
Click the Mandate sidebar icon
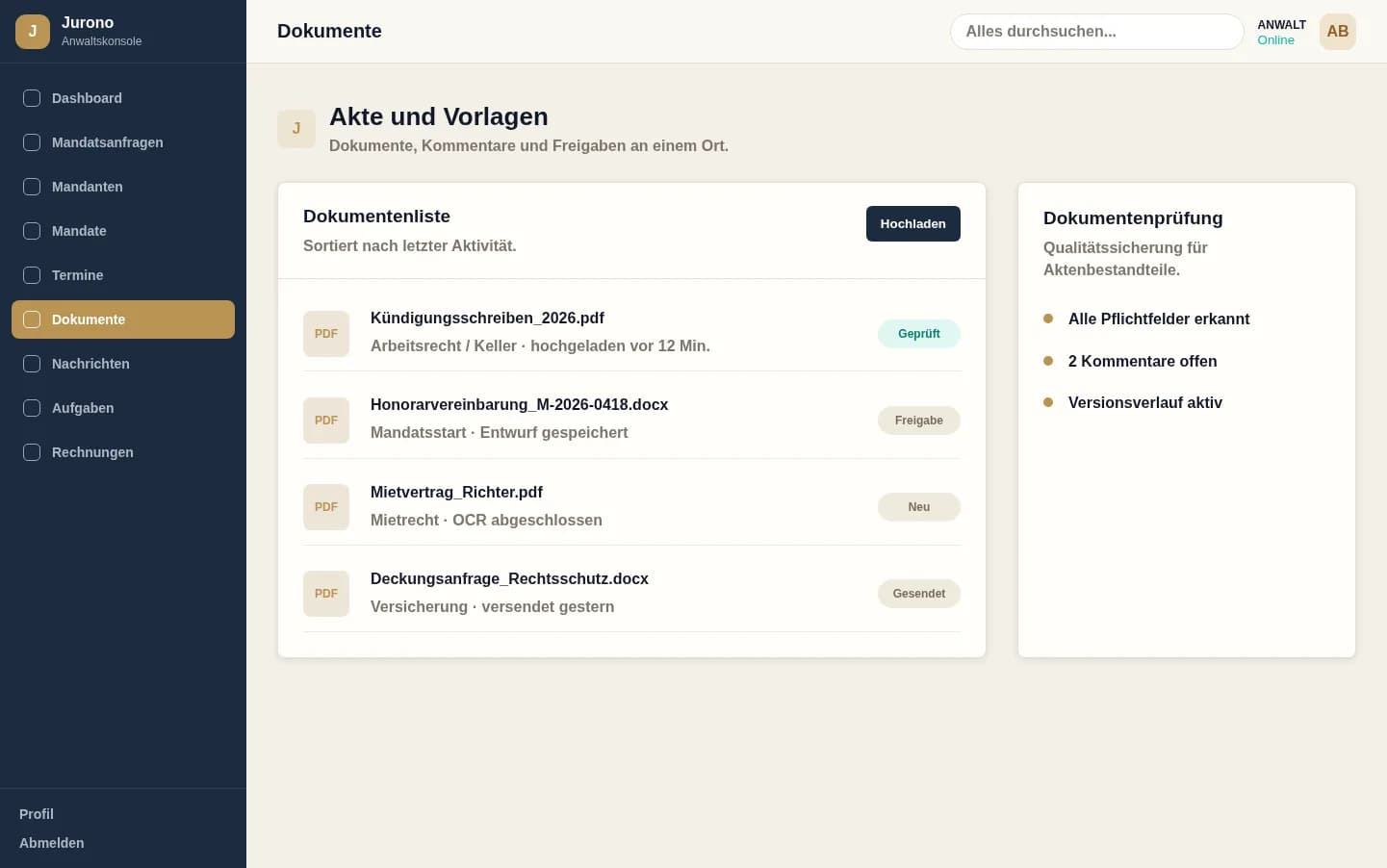(32, 231)
